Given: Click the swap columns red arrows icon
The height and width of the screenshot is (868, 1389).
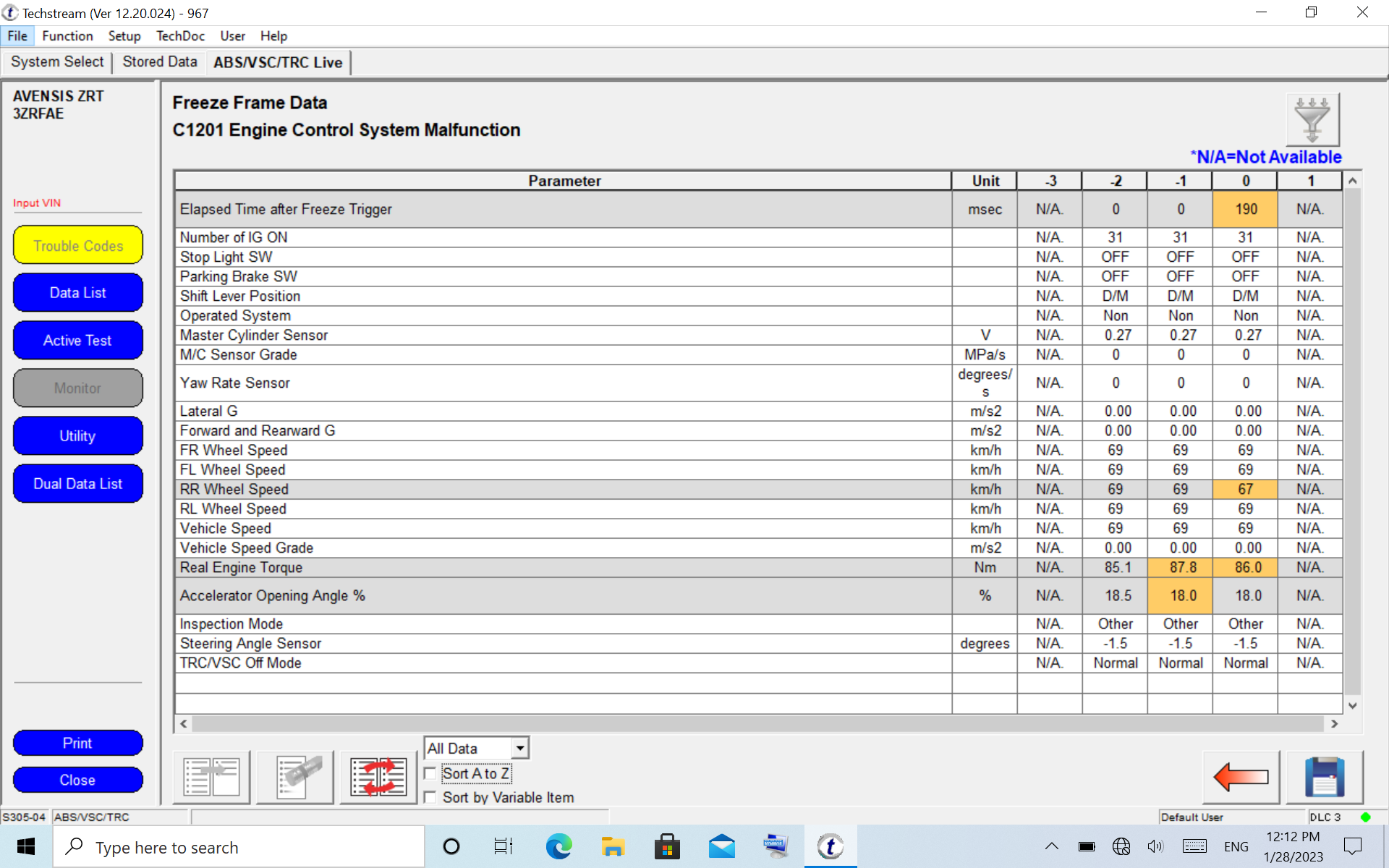Looking at the screenshot, I should point(378,777).
